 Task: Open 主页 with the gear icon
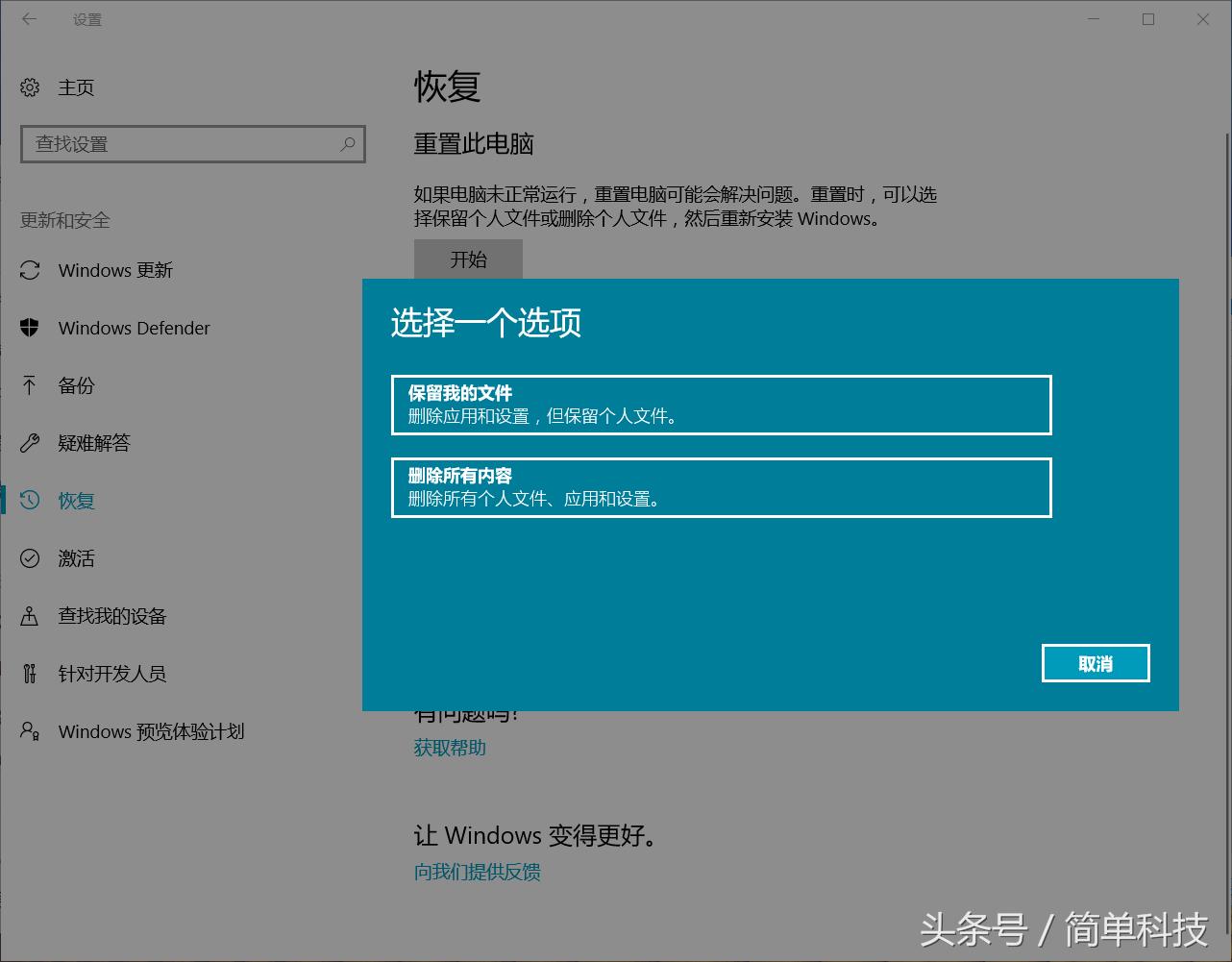[x=31, y=87]
